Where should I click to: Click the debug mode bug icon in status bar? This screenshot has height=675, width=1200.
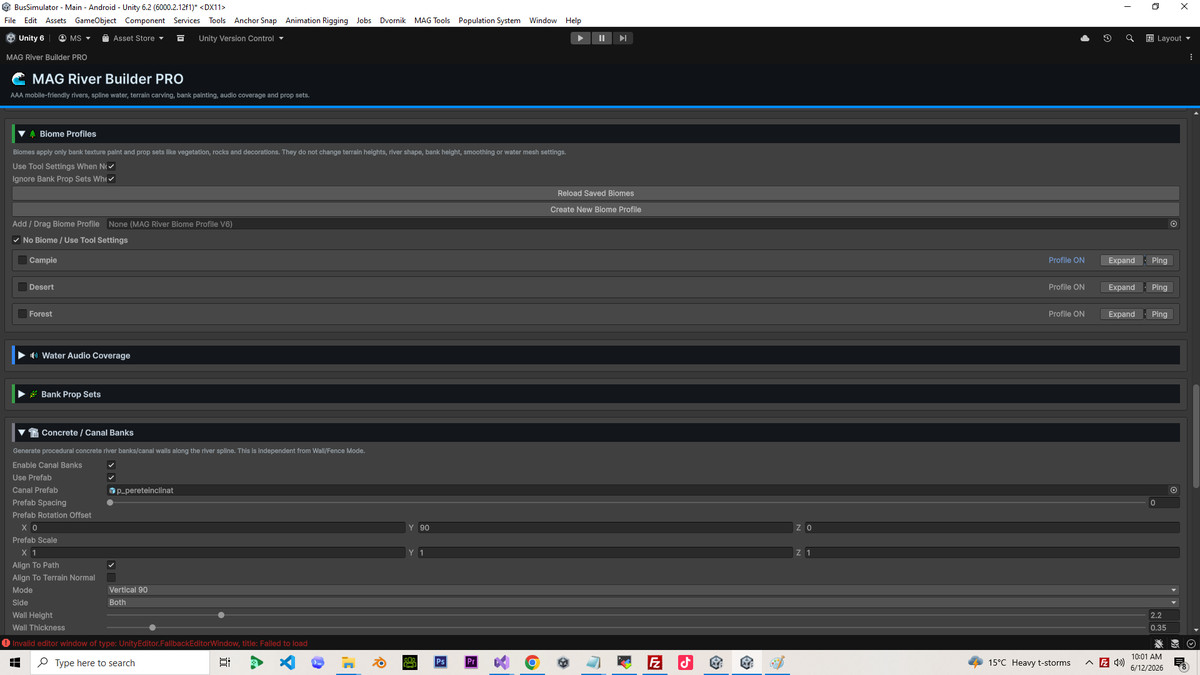click(x=1159, y=643)
